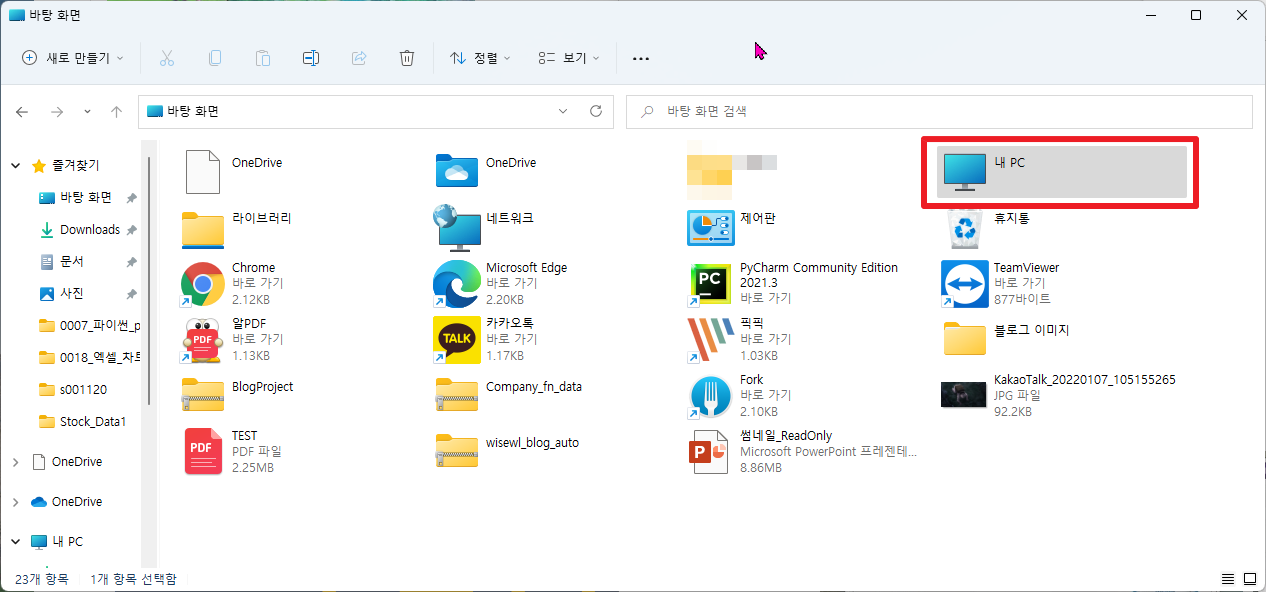Select the BlogProject zip folder
The width and height of the screenshot is (1266, 592).
pyautogui.click(x=203, y=396)
